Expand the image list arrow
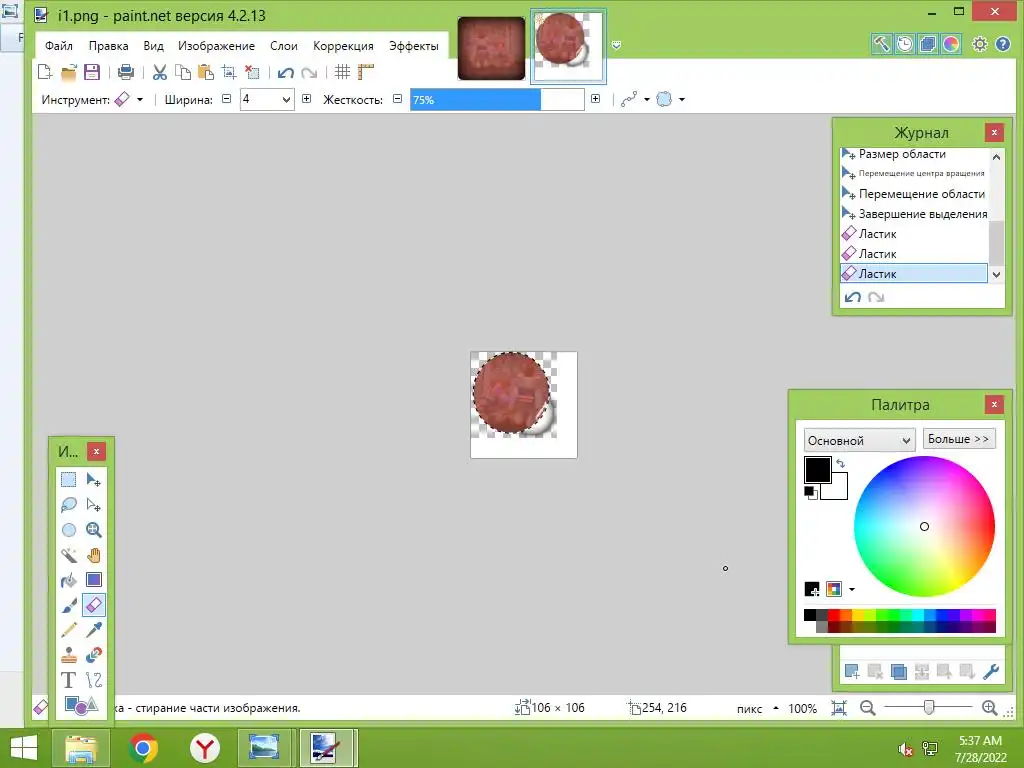The image size is (1024, 768). point(616,45)
